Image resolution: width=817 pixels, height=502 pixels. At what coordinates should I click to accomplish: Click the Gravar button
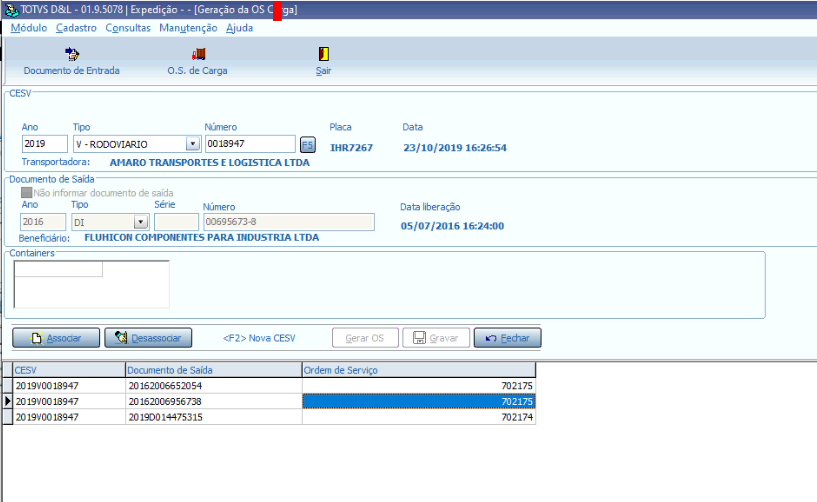pos(436,338)
